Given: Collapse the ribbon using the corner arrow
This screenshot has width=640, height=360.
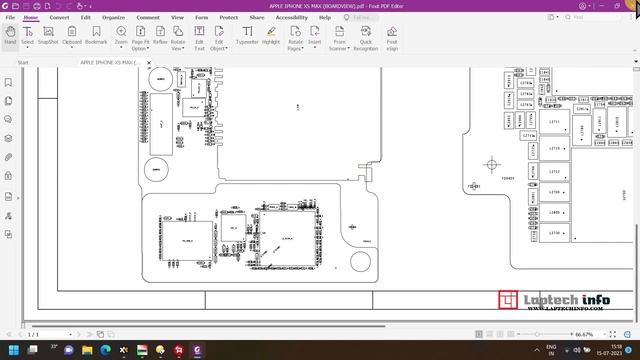Looking at the screenshot, I should tap(635, 51).
